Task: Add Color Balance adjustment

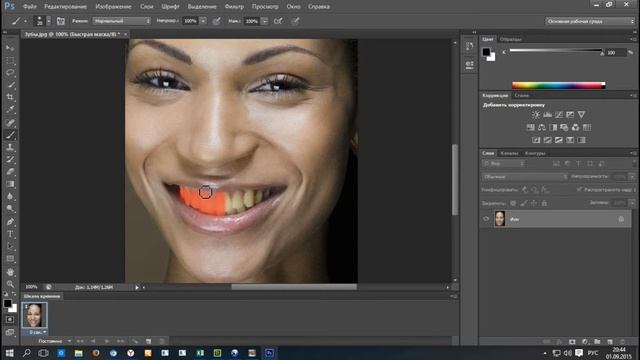Action: click(542, 127)
